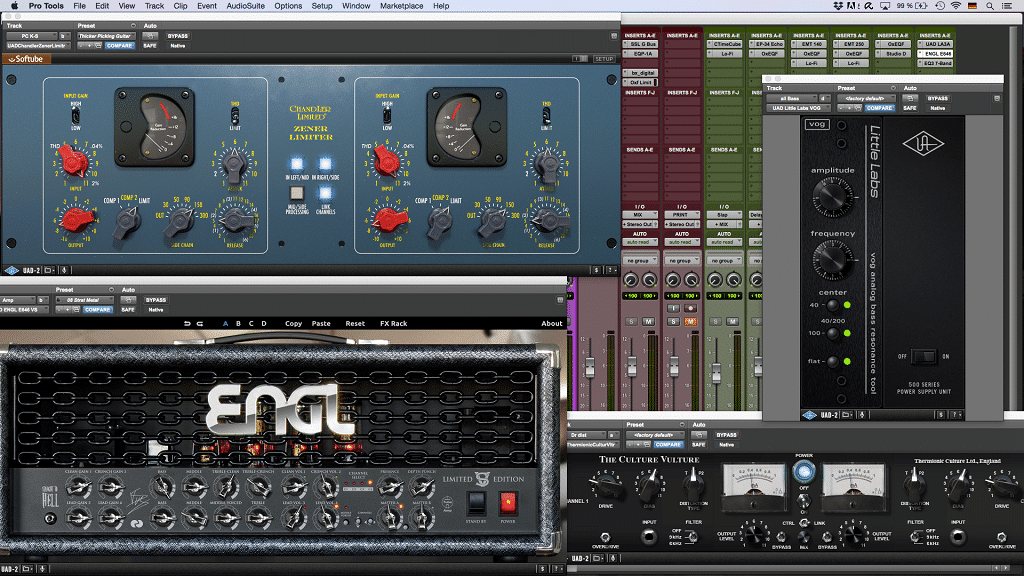Open the UADChandlerZenerLimiter plugin selector dropdown

(38, 46)
